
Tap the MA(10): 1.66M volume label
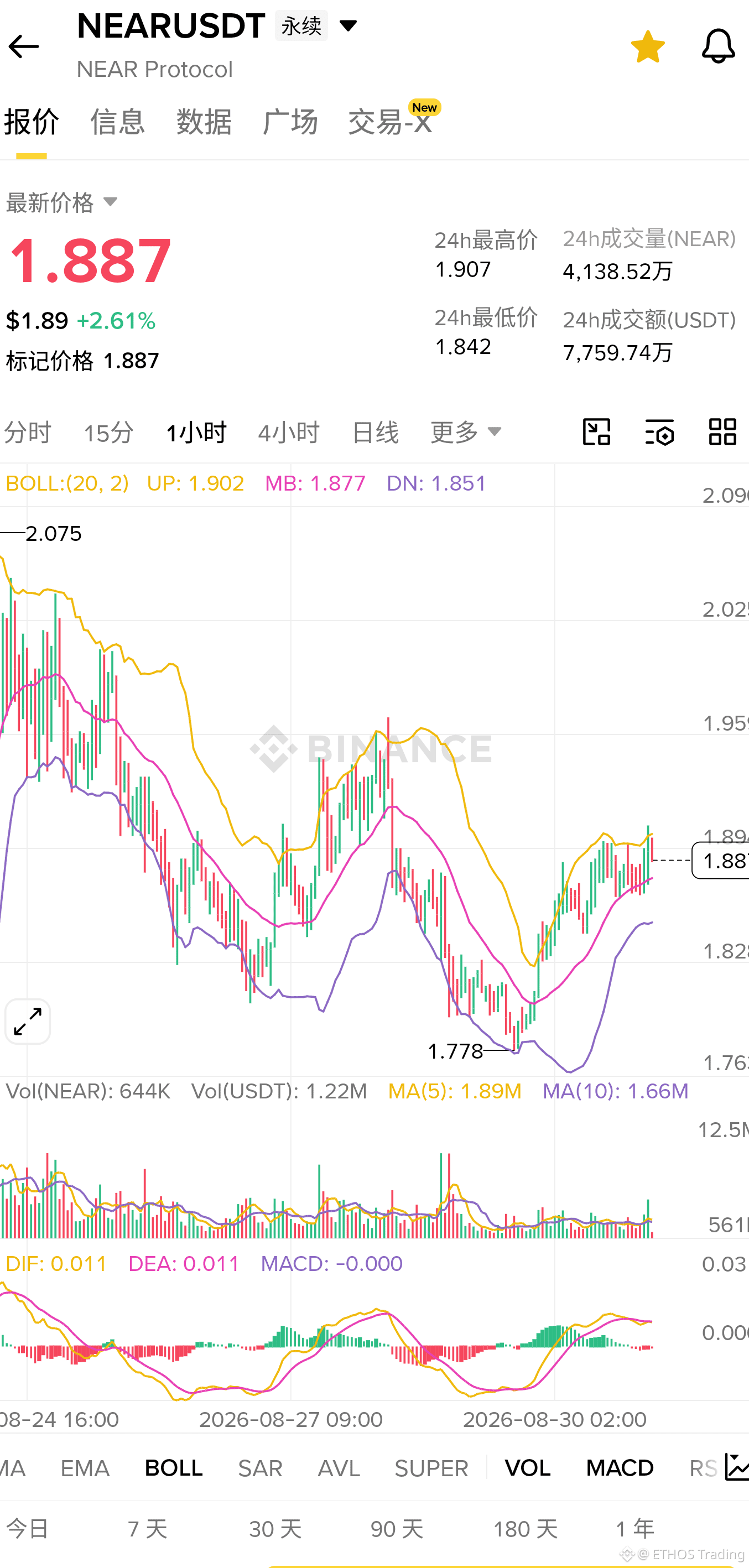[x=616, y=1091]
